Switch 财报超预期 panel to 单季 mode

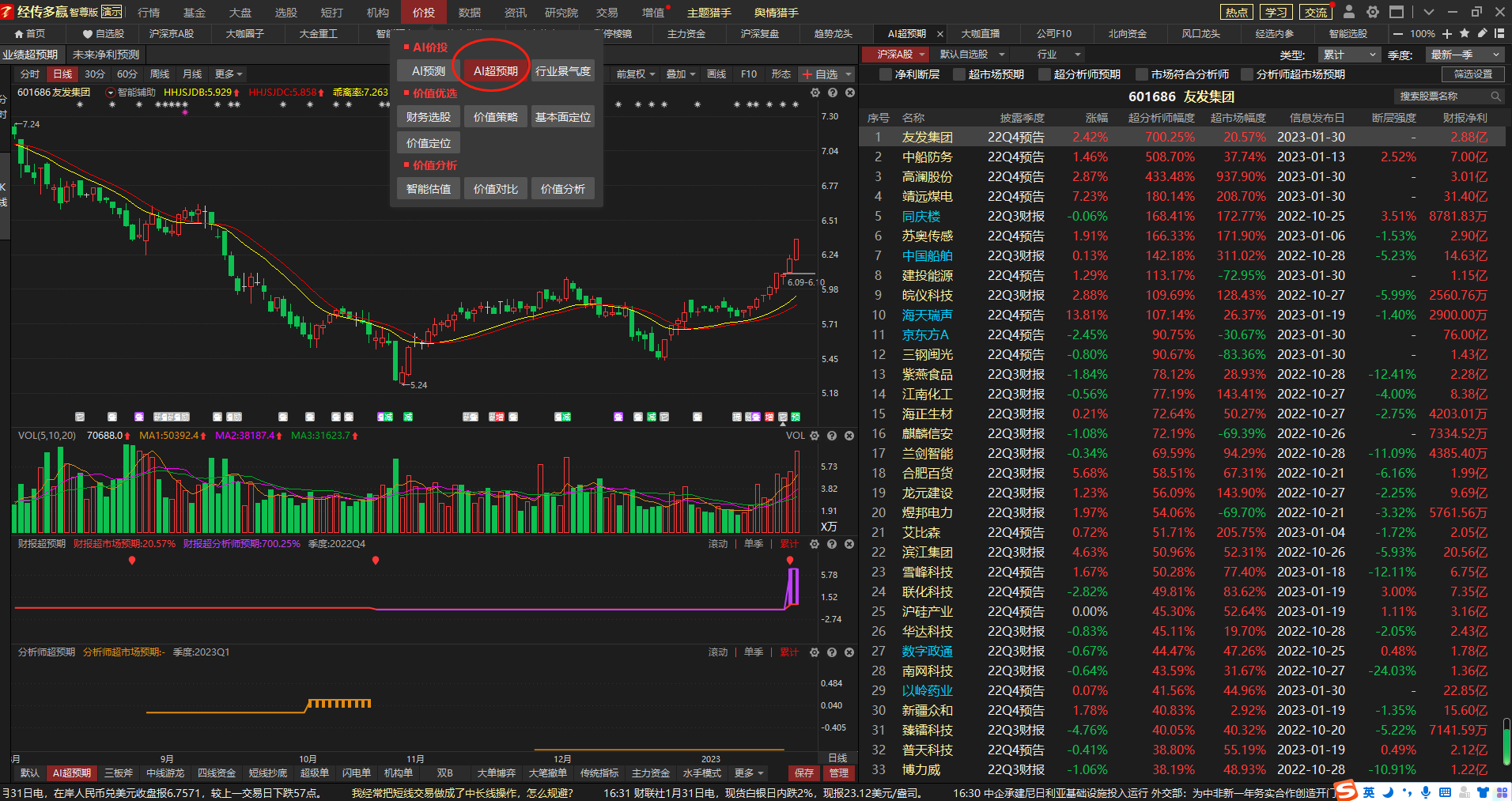point(754,544)
